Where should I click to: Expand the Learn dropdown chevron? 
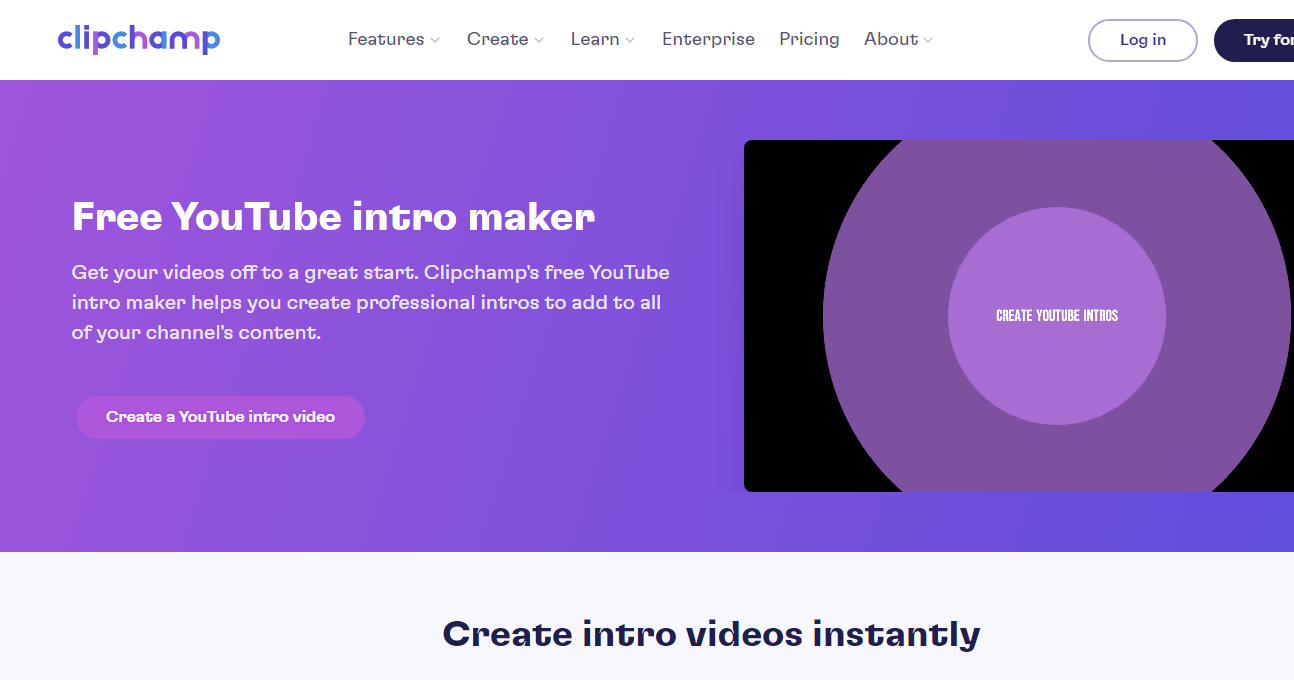[x=630, y=40]
